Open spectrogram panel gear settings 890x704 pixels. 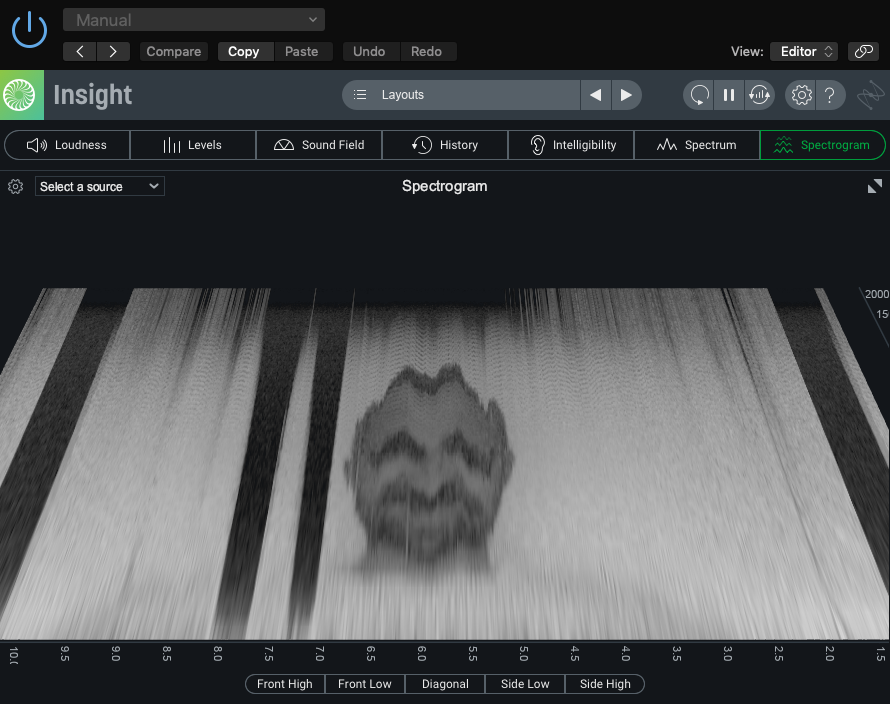click(15, 186)
